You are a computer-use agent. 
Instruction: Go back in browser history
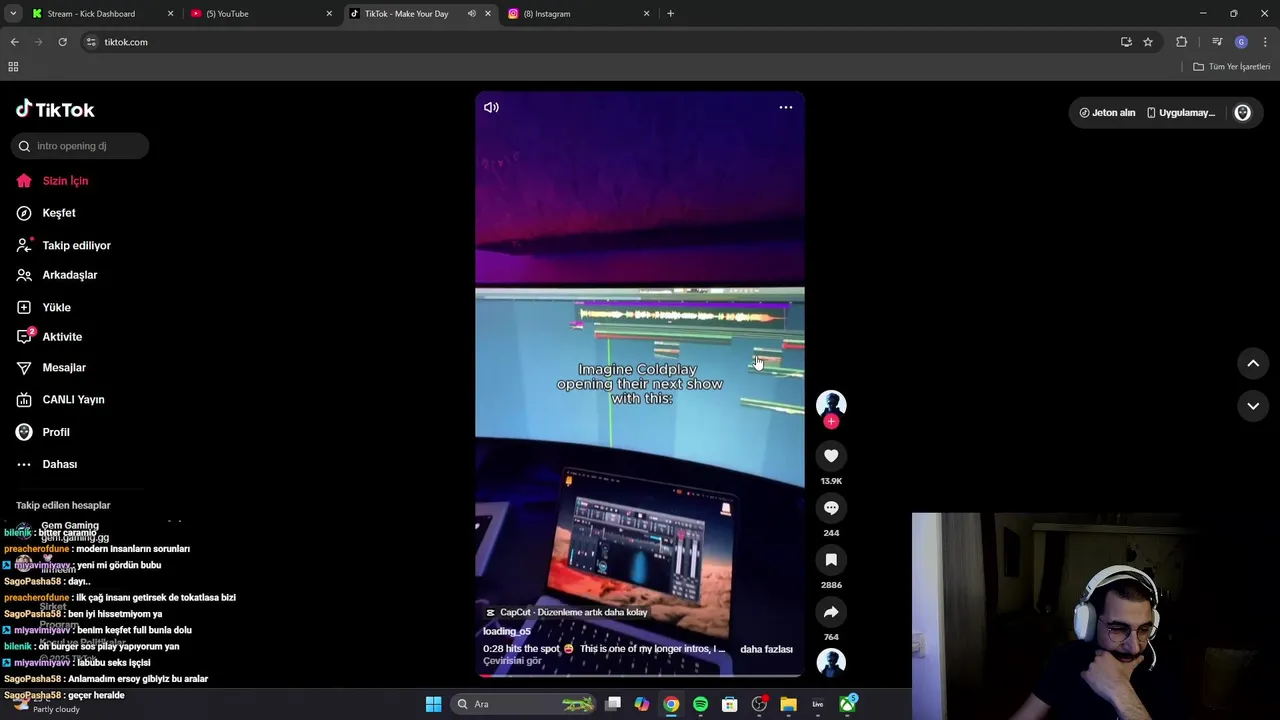tap(14, 42)
